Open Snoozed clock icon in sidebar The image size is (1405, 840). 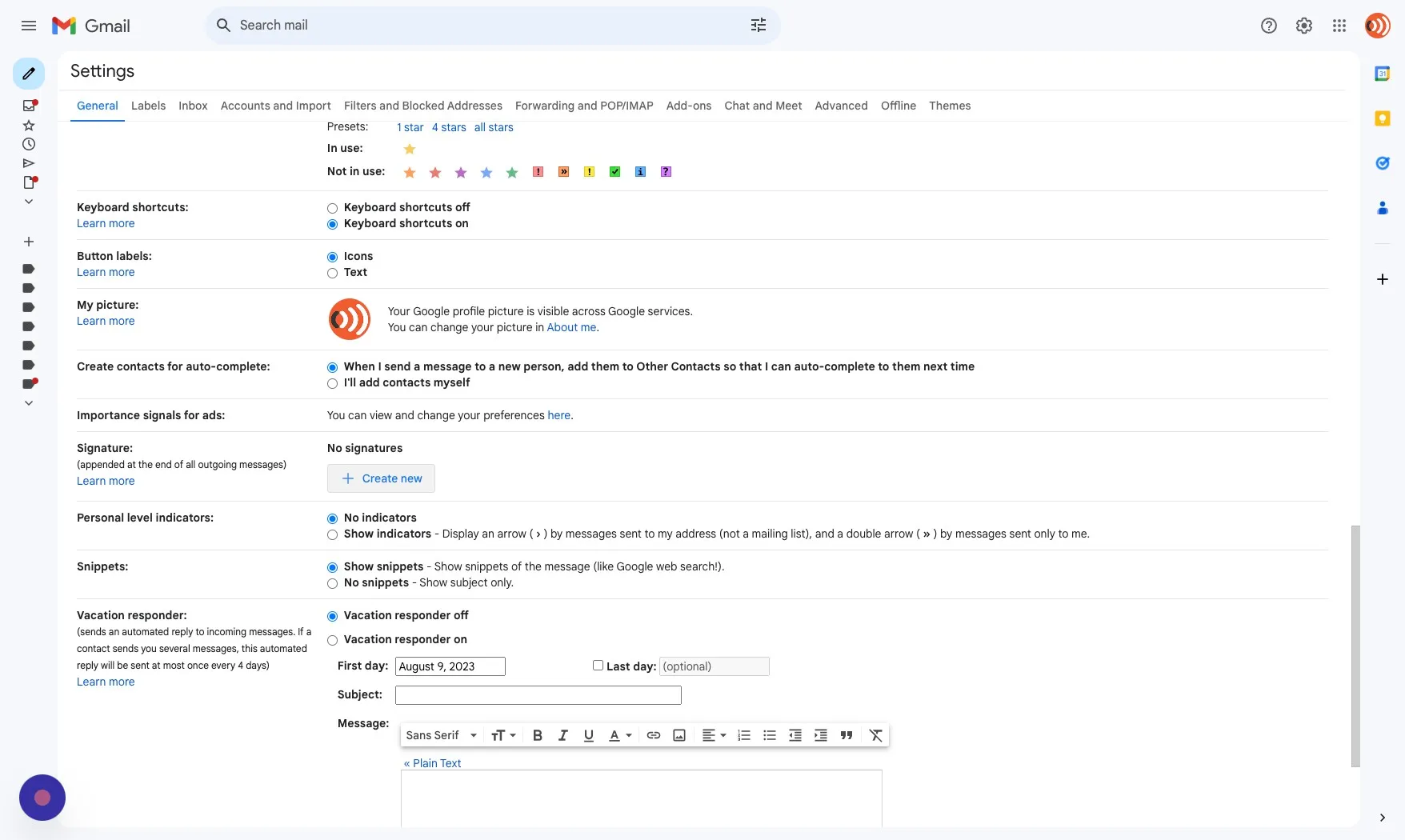pos(29,145)
